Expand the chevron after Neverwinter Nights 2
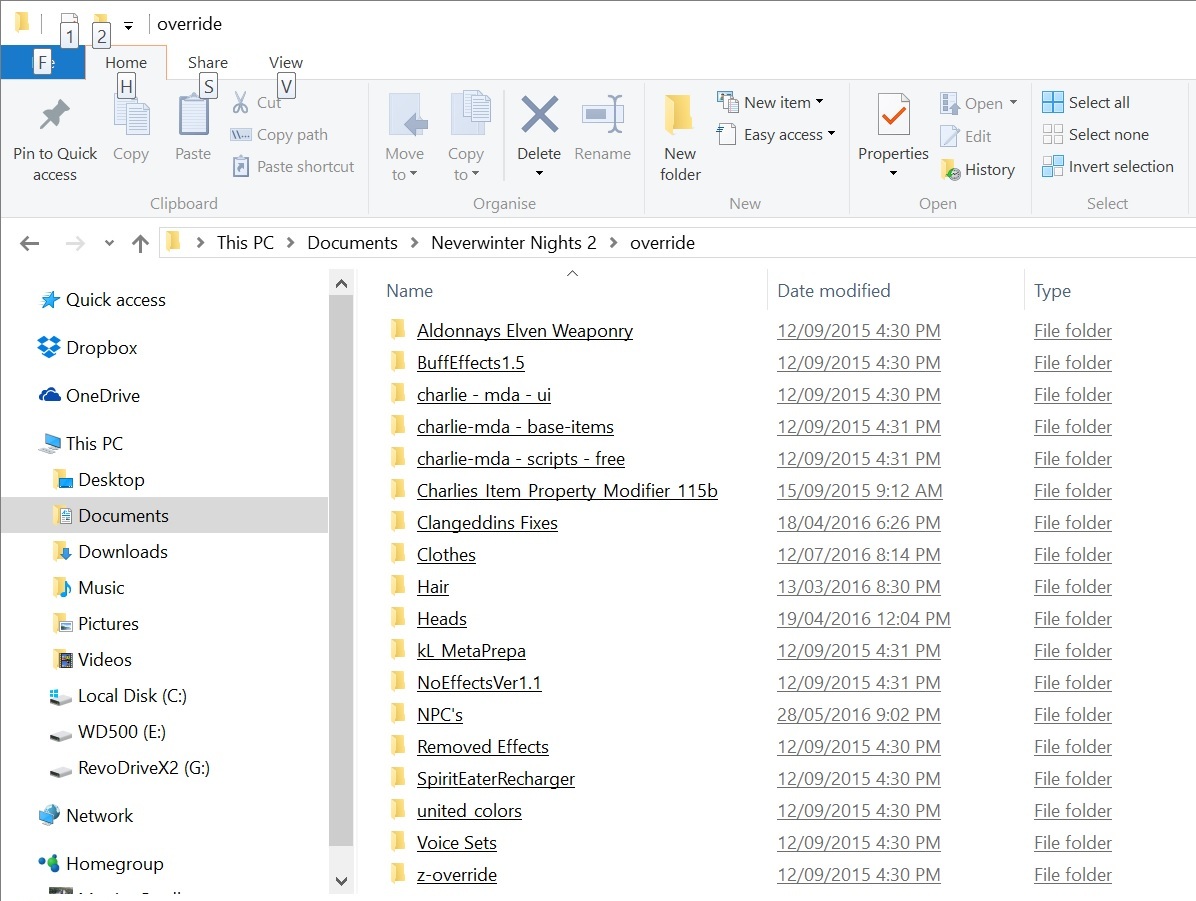Screen dimensions: 1196x901 click(613, 243)
